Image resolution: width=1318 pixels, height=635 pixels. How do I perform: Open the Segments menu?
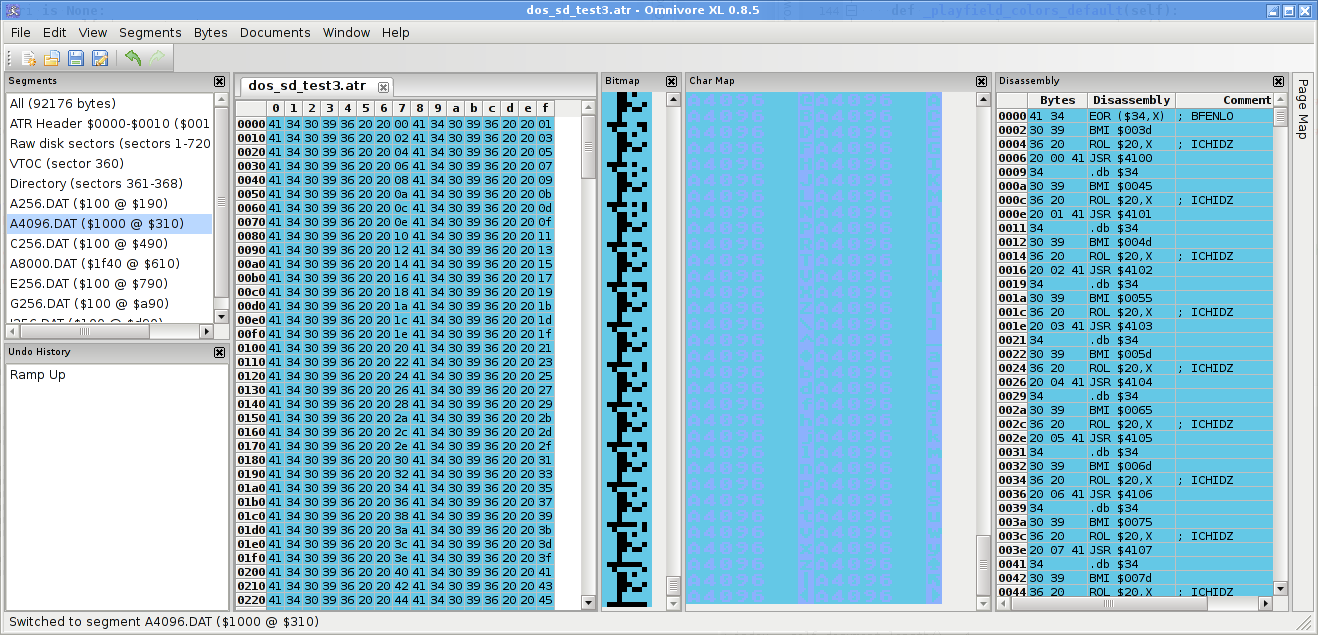(x=150, y=32)
